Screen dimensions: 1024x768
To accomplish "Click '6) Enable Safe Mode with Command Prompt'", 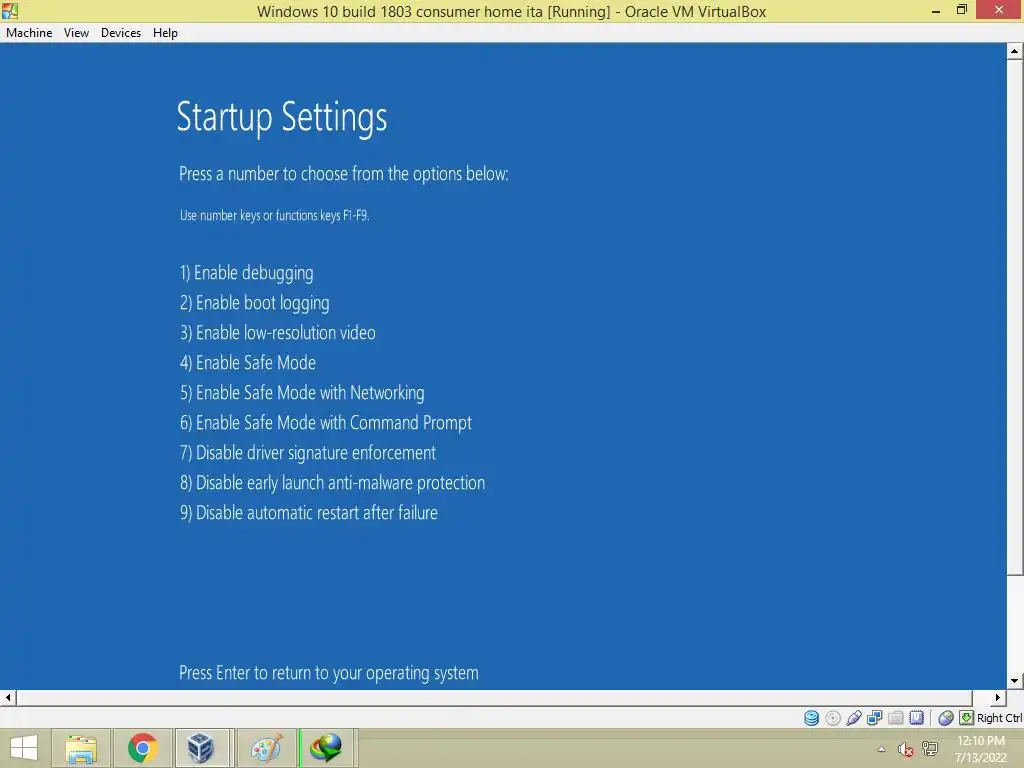I will (326, 423).
